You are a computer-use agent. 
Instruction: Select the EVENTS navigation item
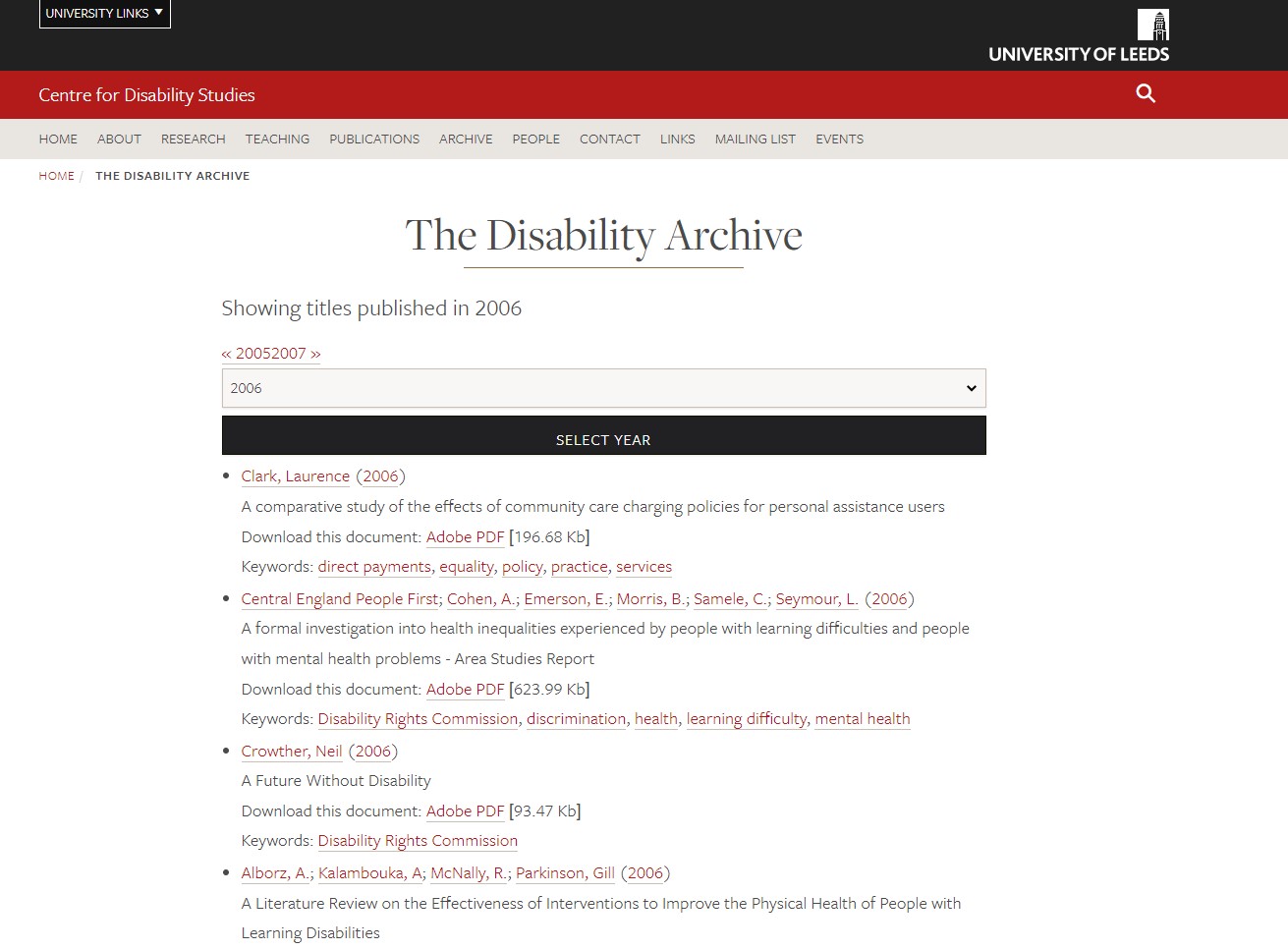[x=839, y=139]
